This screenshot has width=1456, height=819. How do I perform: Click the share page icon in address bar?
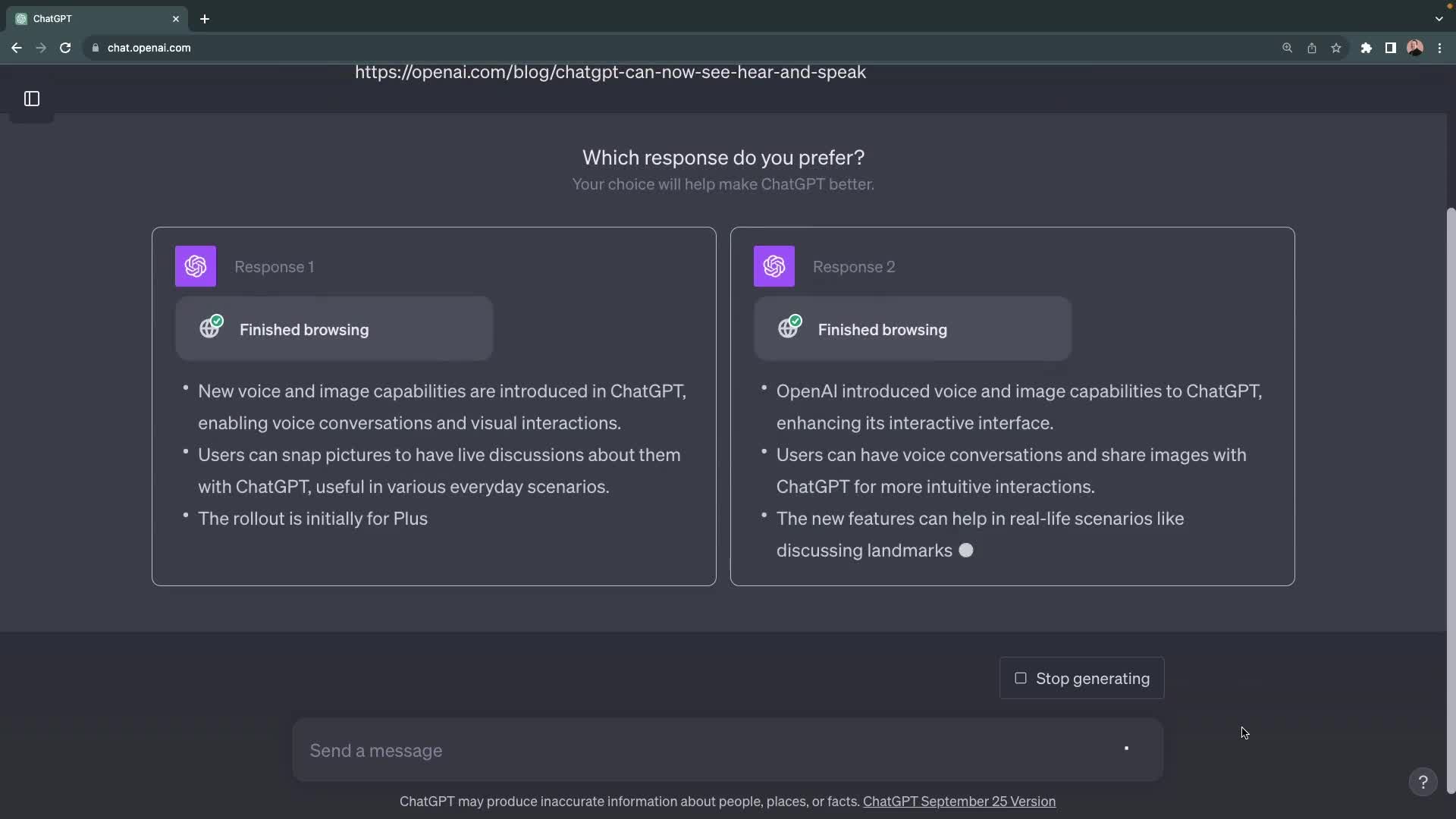pyautogui.click(x=1311, y=48)
